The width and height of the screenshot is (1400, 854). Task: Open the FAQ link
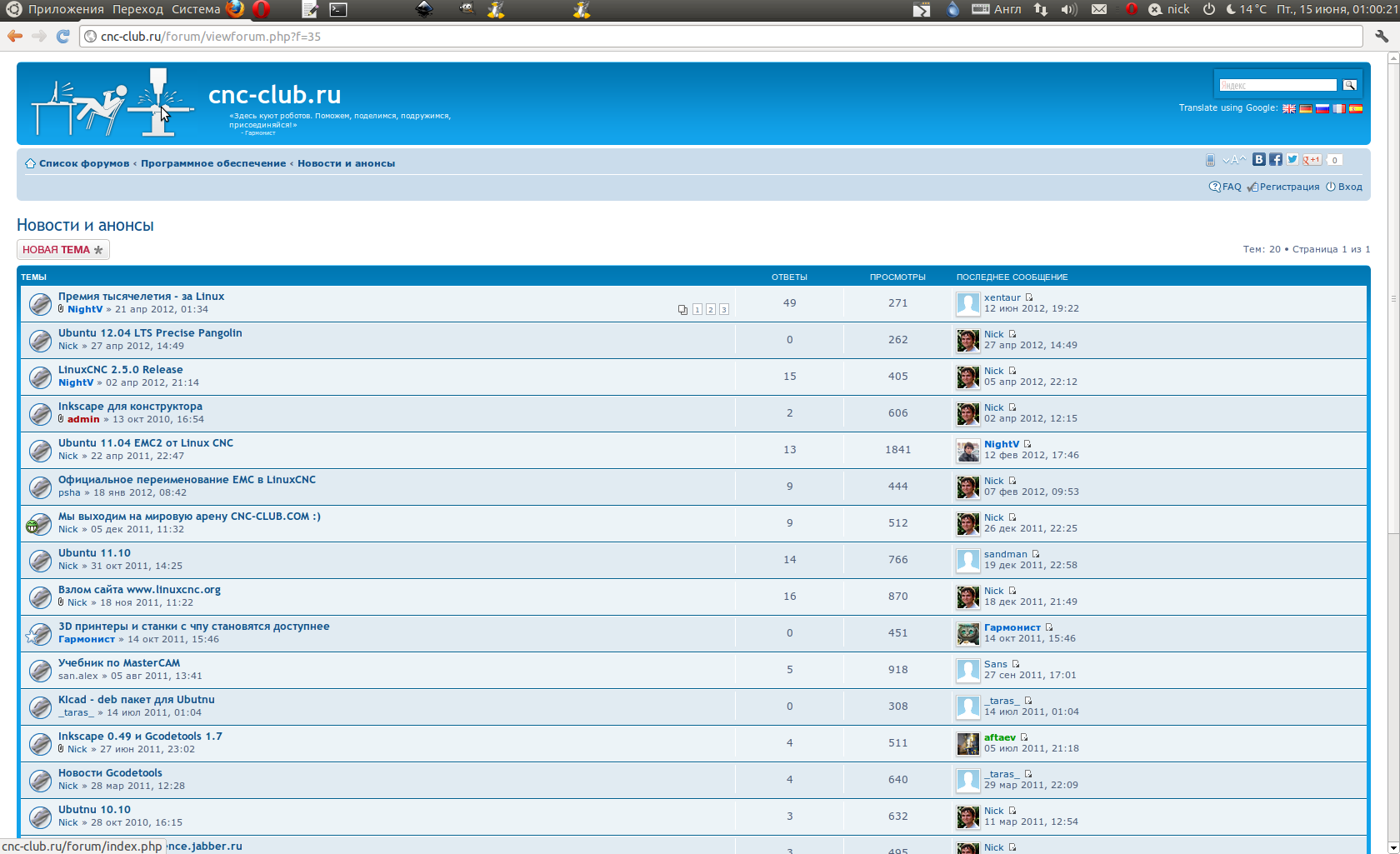point(1226,187)
